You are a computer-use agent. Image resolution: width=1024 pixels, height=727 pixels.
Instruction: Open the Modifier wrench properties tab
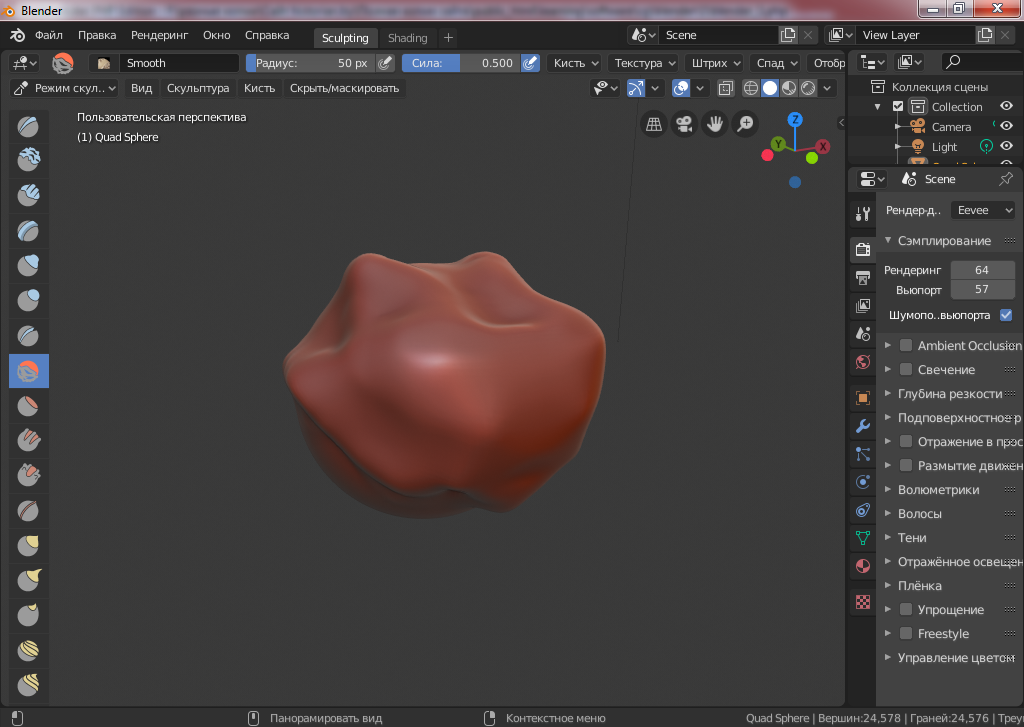pyautogui.click(x=863, y=426)
